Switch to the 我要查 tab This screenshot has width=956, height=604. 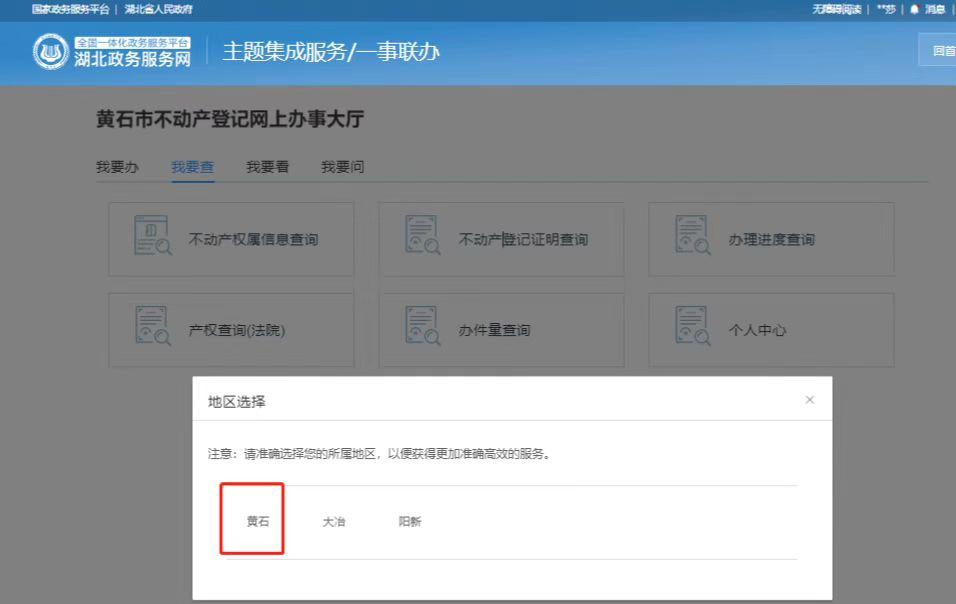pyautogui.click(x=192, y=167)
